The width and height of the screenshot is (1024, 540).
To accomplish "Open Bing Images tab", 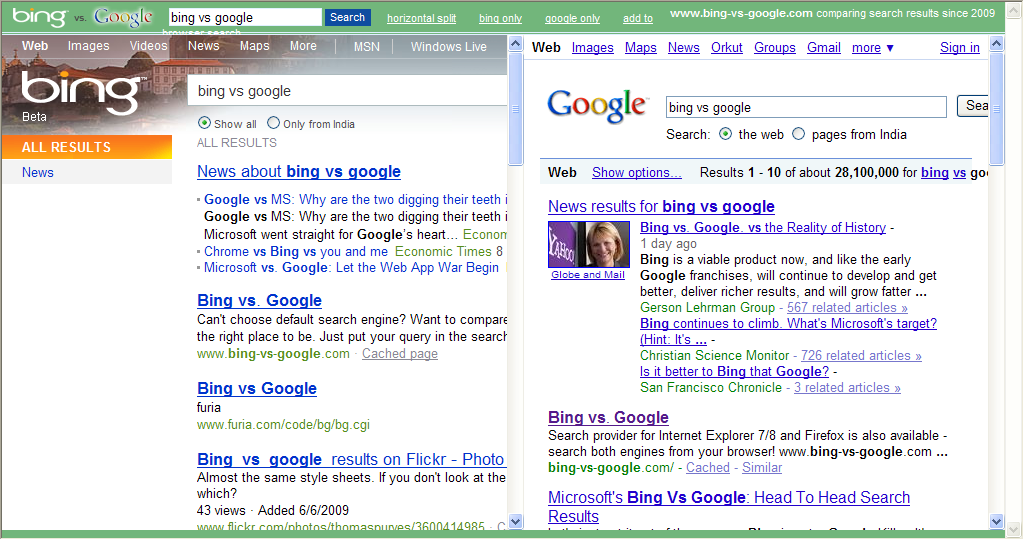I will tap(88, 46).
